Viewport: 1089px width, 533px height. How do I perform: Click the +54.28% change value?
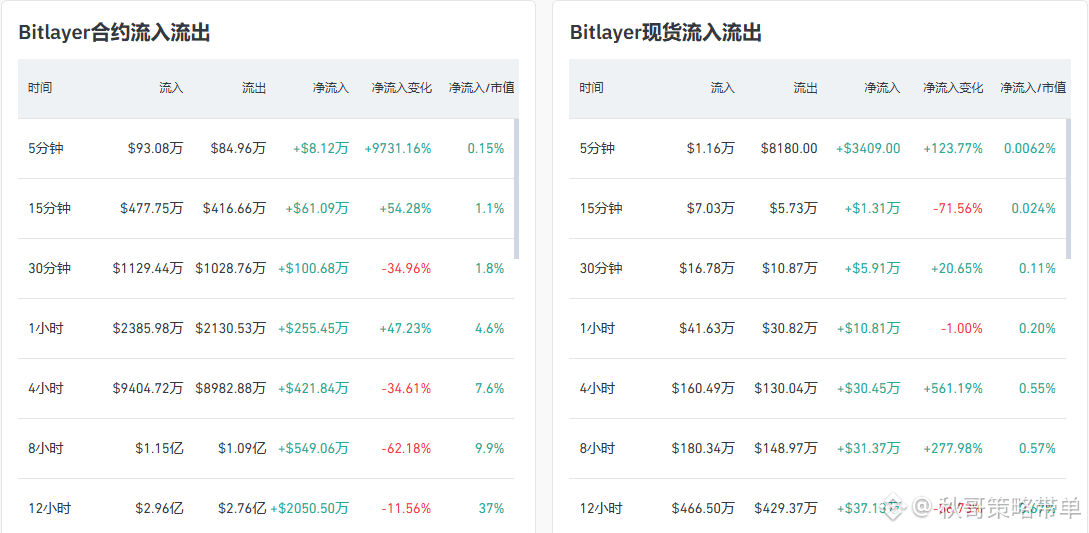[x=406, y=208]
